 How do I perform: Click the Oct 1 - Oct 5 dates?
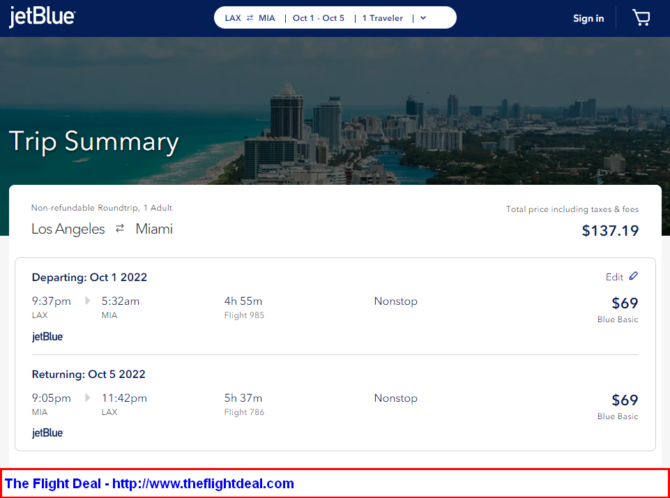coord(318,18)
